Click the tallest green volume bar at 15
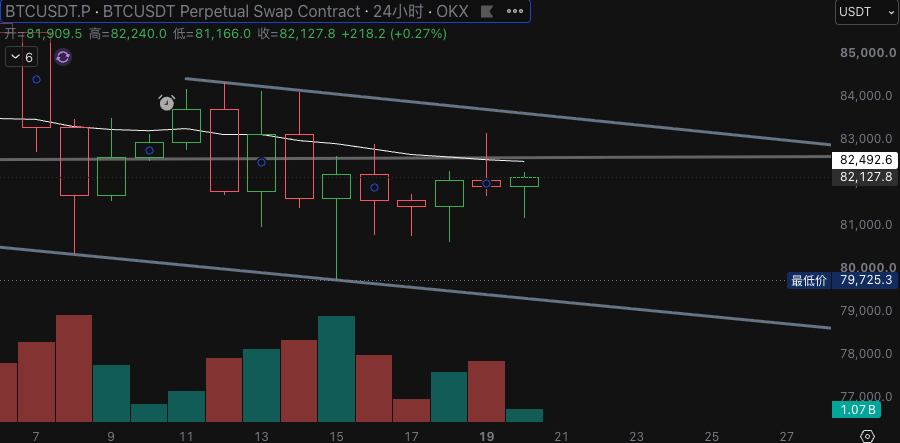 [x=336, y=369]
